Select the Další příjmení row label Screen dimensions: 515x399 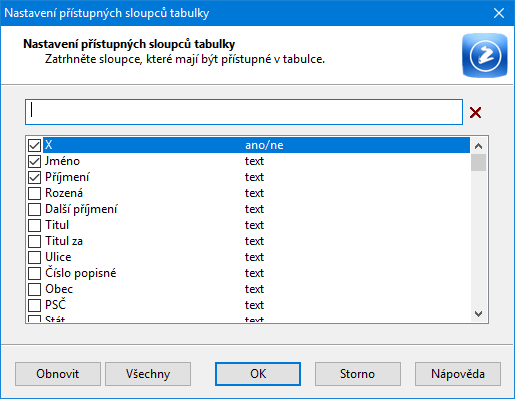[x=81, y=209]
